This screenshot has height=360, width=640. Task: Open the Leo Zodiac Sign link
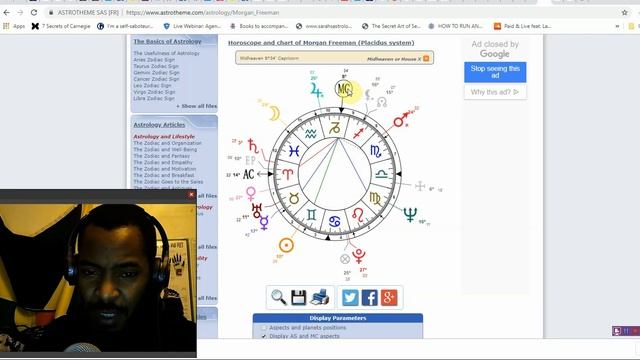pos(152,86)
